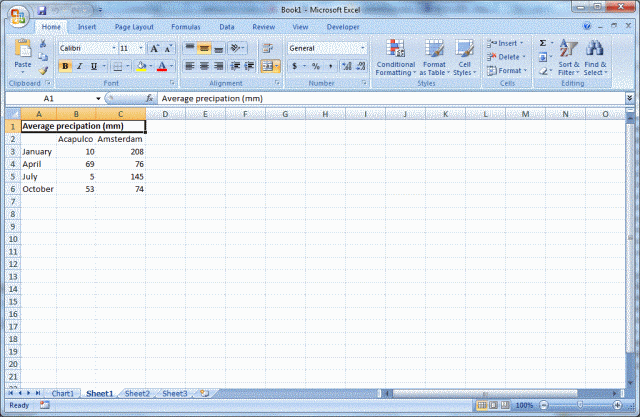
Task: Toggle Center horizontal alignment
Action: tap(204, 66)
